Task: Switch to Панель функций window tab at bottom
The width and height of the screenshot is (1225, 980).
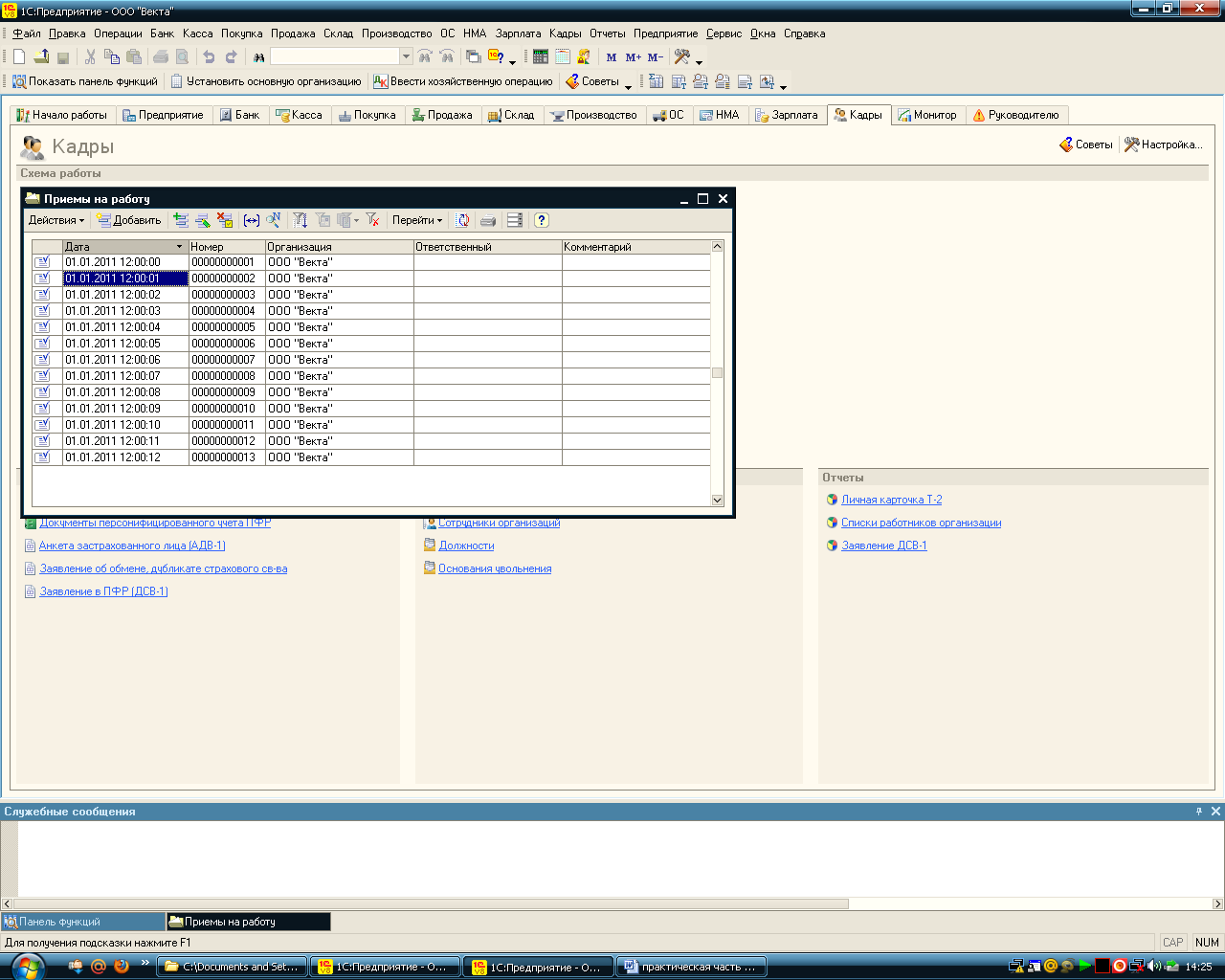Action: (83, 922)
